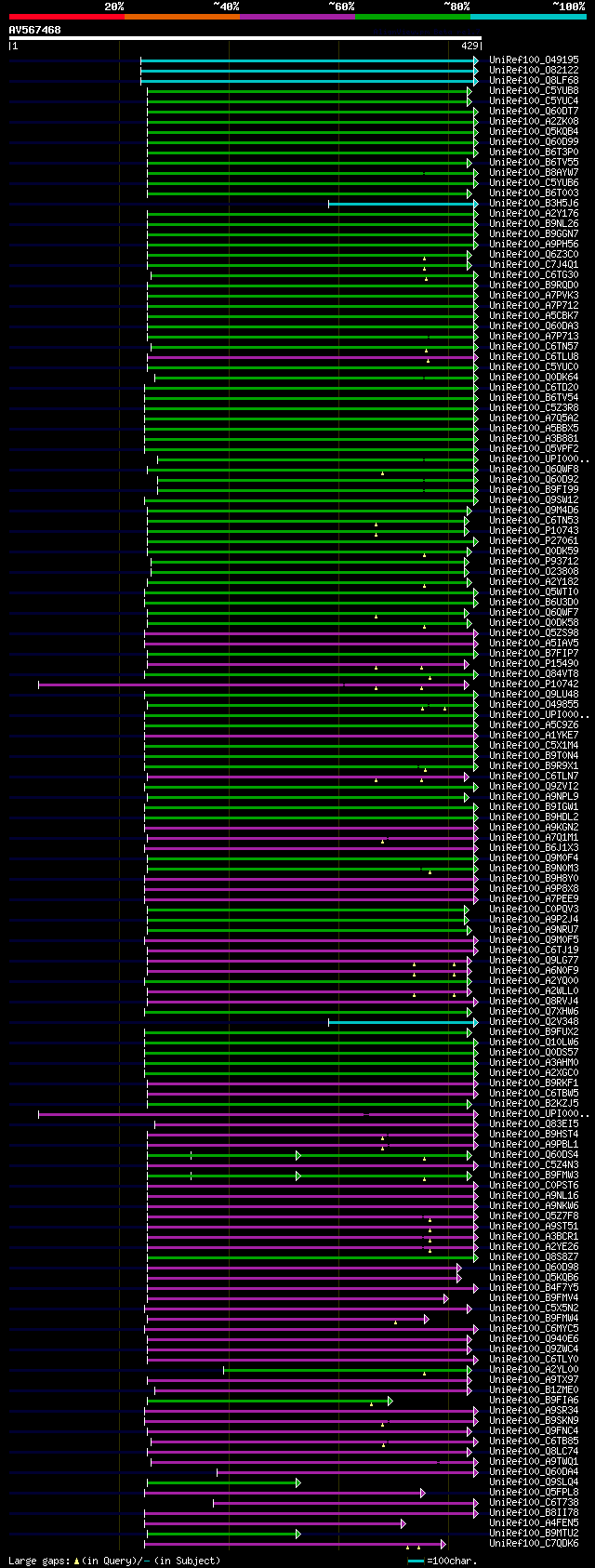This screenshot has height=1568, width=595.
Task: Open the hit UniRef100_O49195
Action: point(534,60)
